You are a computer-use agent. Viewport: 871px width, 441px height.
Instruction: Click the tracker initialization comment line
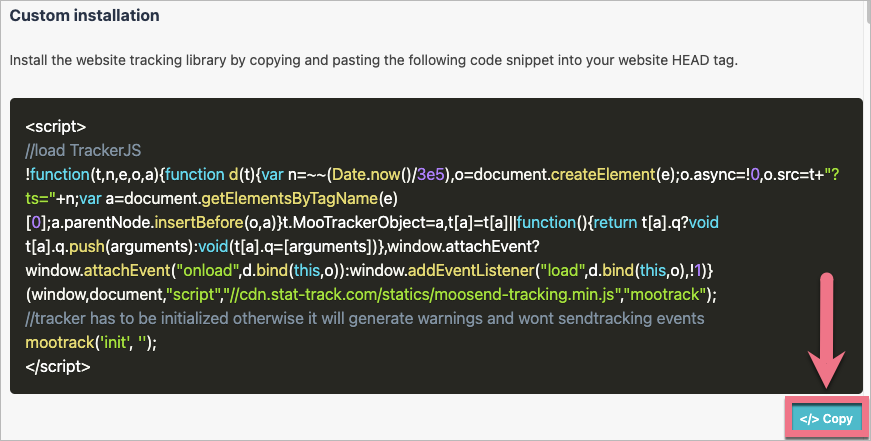coord(365,319)
